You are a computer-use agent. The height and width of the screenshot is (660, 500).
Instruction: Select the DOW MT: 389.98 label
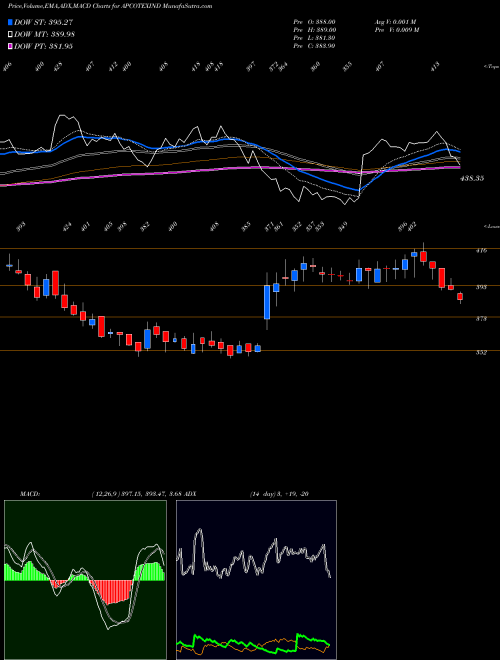[x=44, y=35]
